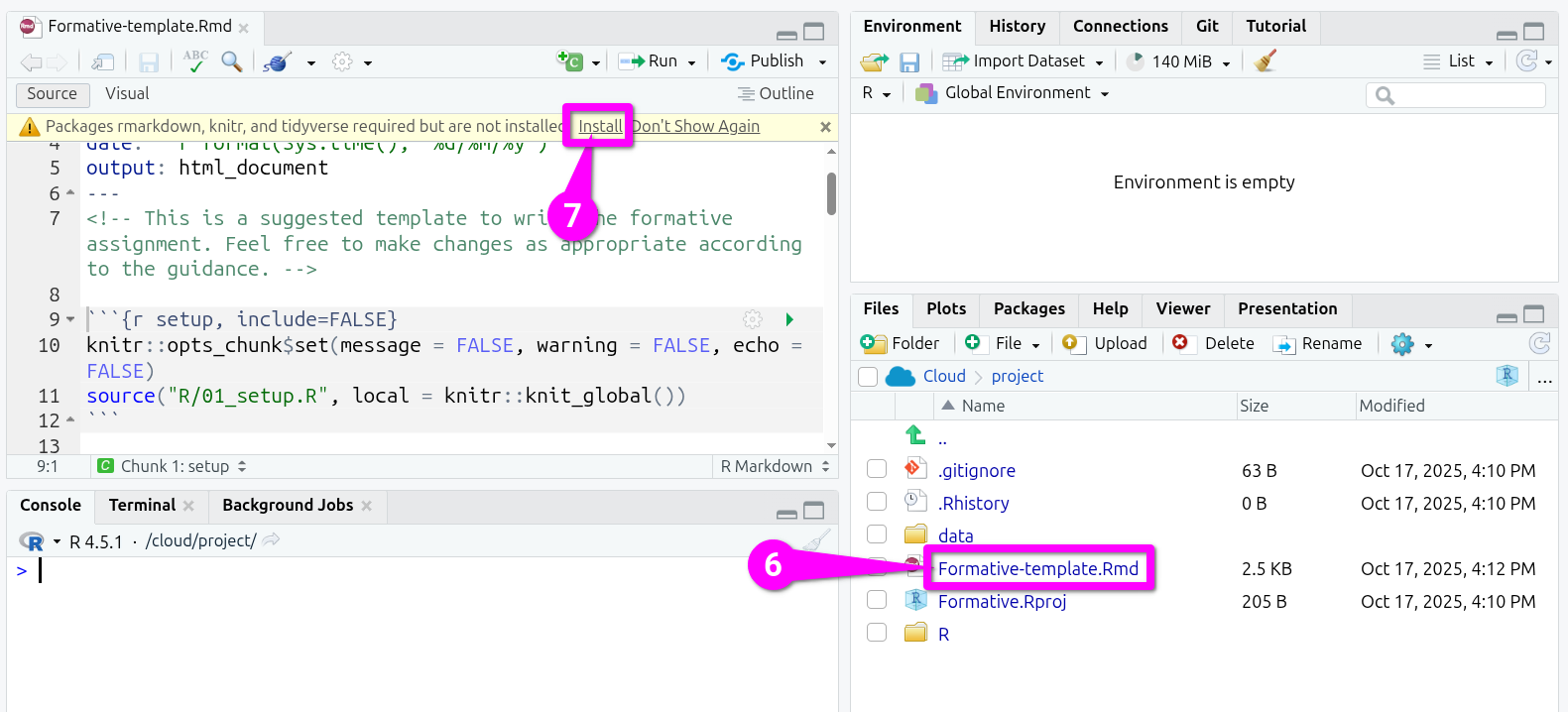Click the Delete files button
The image size is (1568, 712).
(x=1213, y=343)
